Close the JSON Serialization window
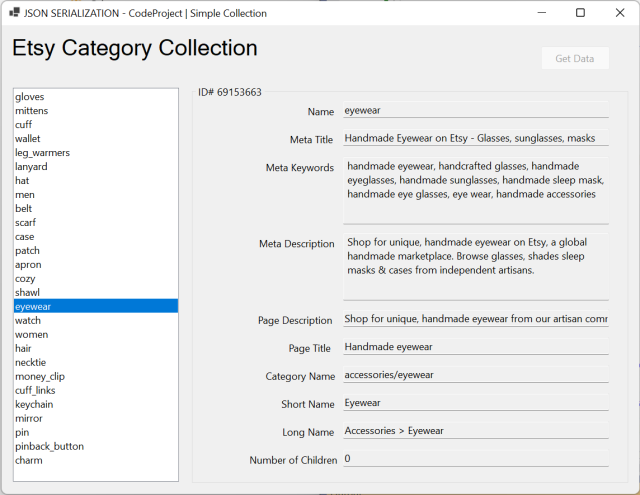 [x=620, y=13]
